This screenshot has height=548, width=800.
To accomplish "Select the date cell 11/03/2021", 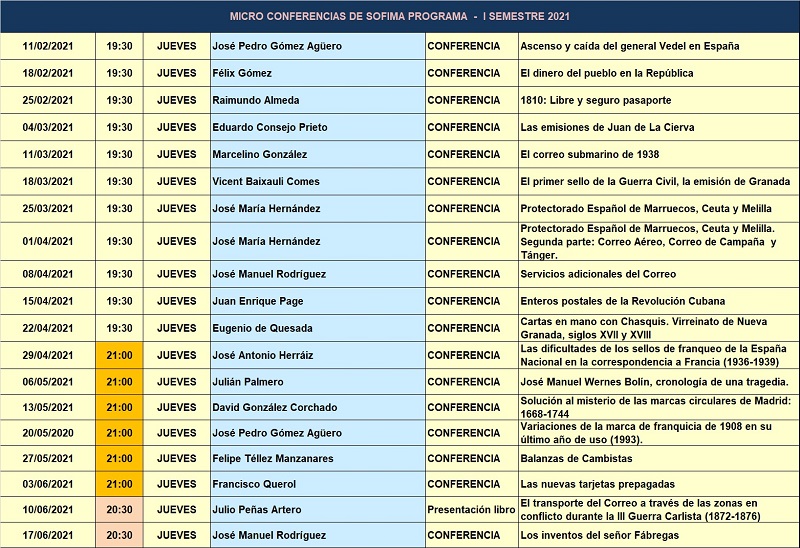I will (x=48, y=154).
